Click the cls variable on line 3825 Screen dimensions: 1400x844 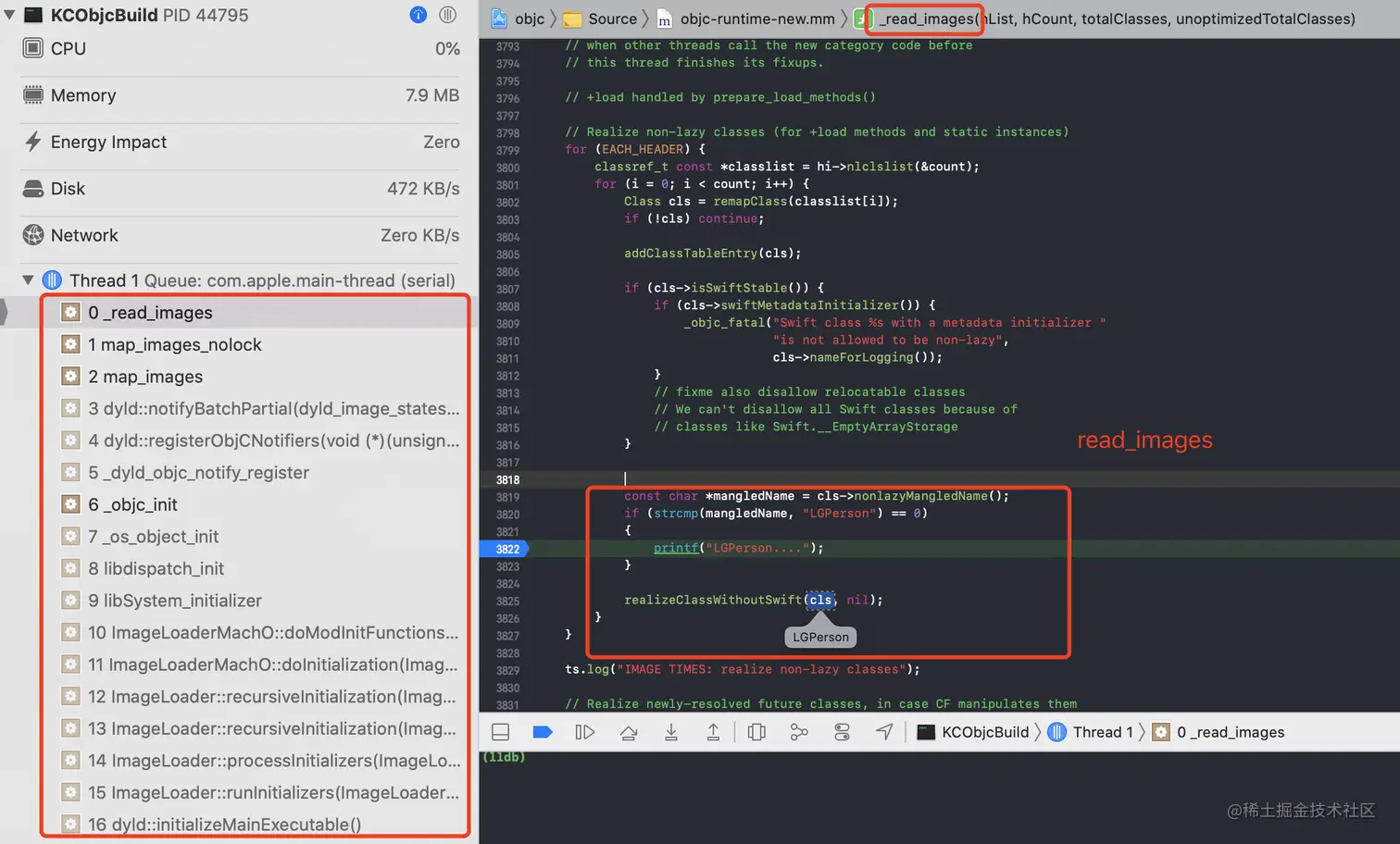click(820, 600)
